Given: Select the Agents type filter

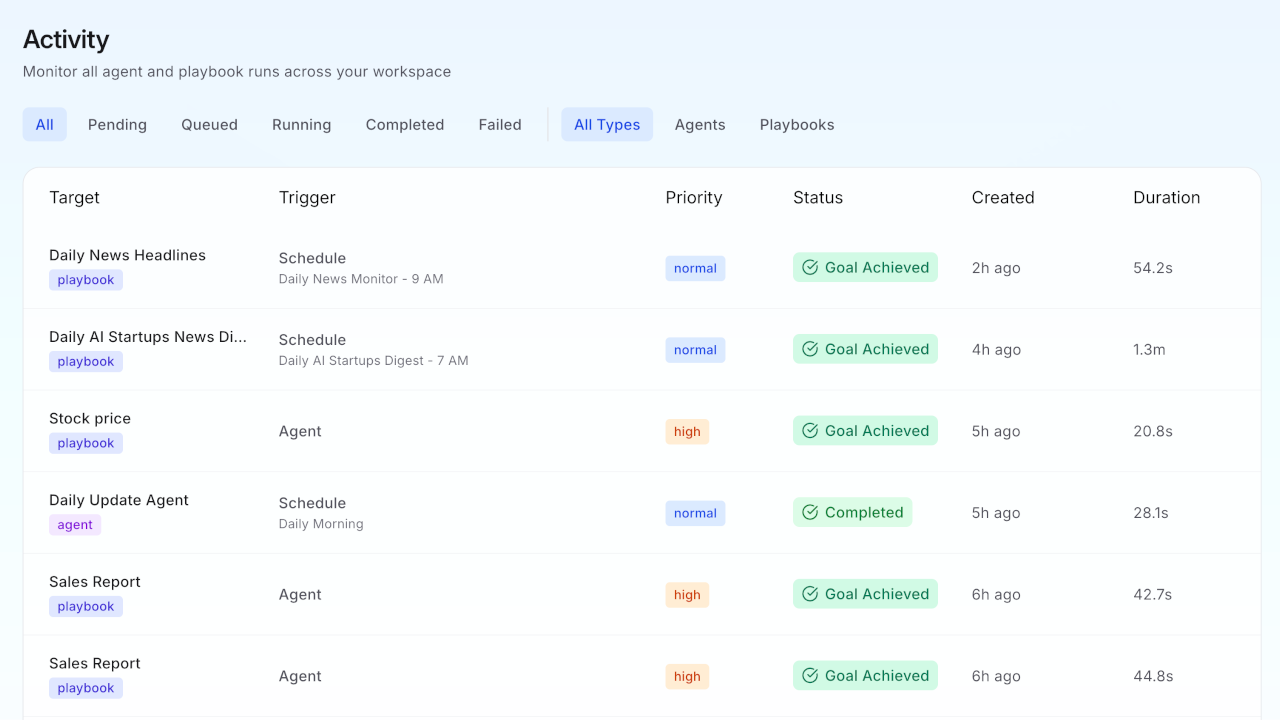Looking at the screenshot, I should pos(700,124).
